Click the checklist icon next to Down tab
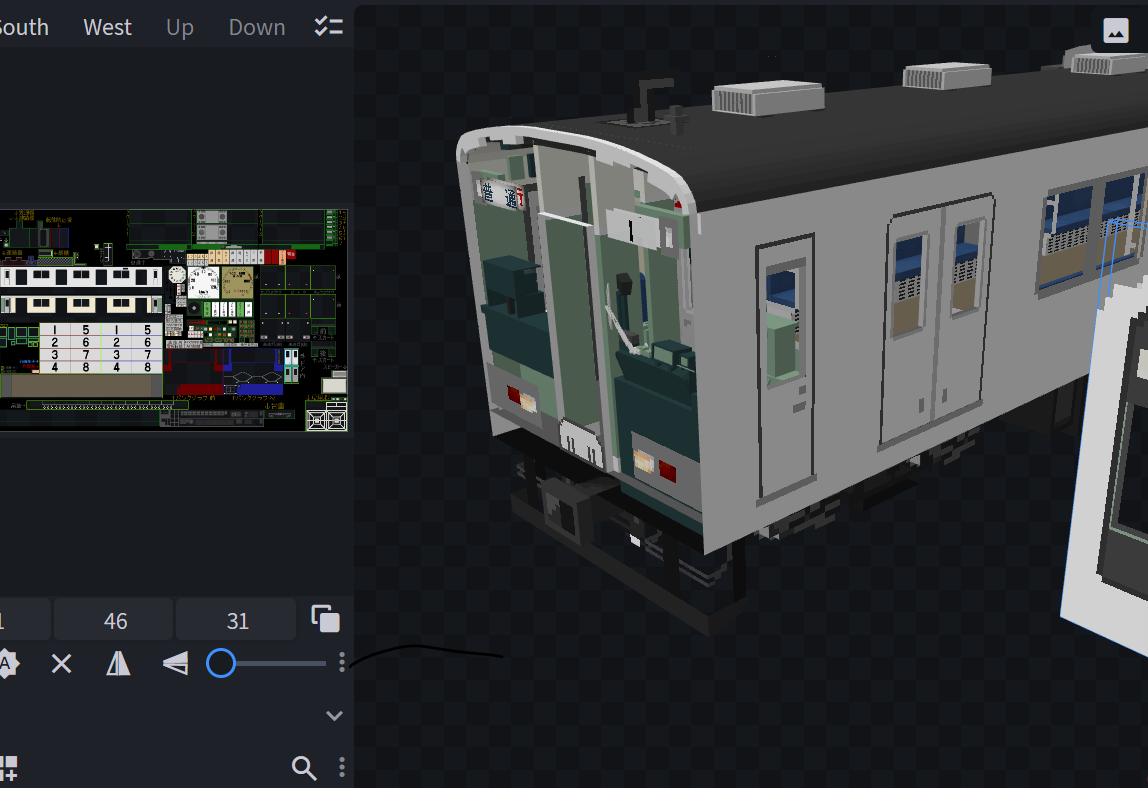 [328, 26]
